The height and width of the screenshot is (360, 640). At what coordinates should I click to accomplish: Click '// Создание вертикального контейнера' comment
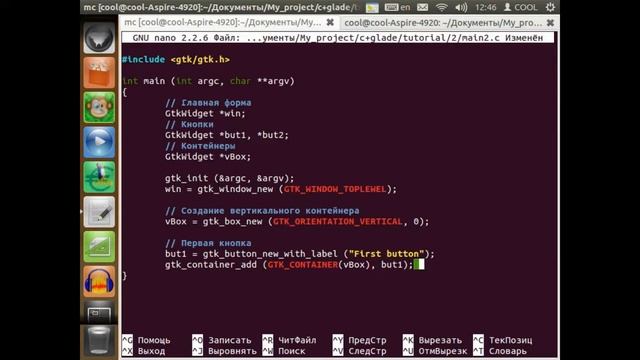[x=262, y=211]
